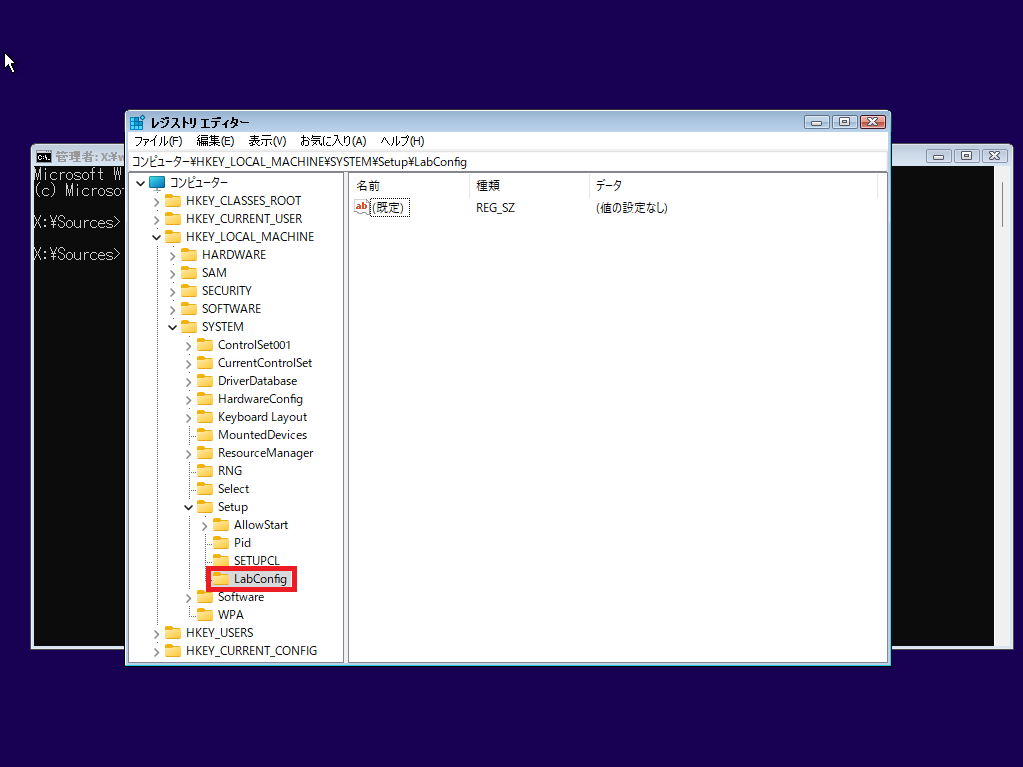Collapse the Setup key chevron
Viewport: 1023px width, 767px height.
coord(189,507)
